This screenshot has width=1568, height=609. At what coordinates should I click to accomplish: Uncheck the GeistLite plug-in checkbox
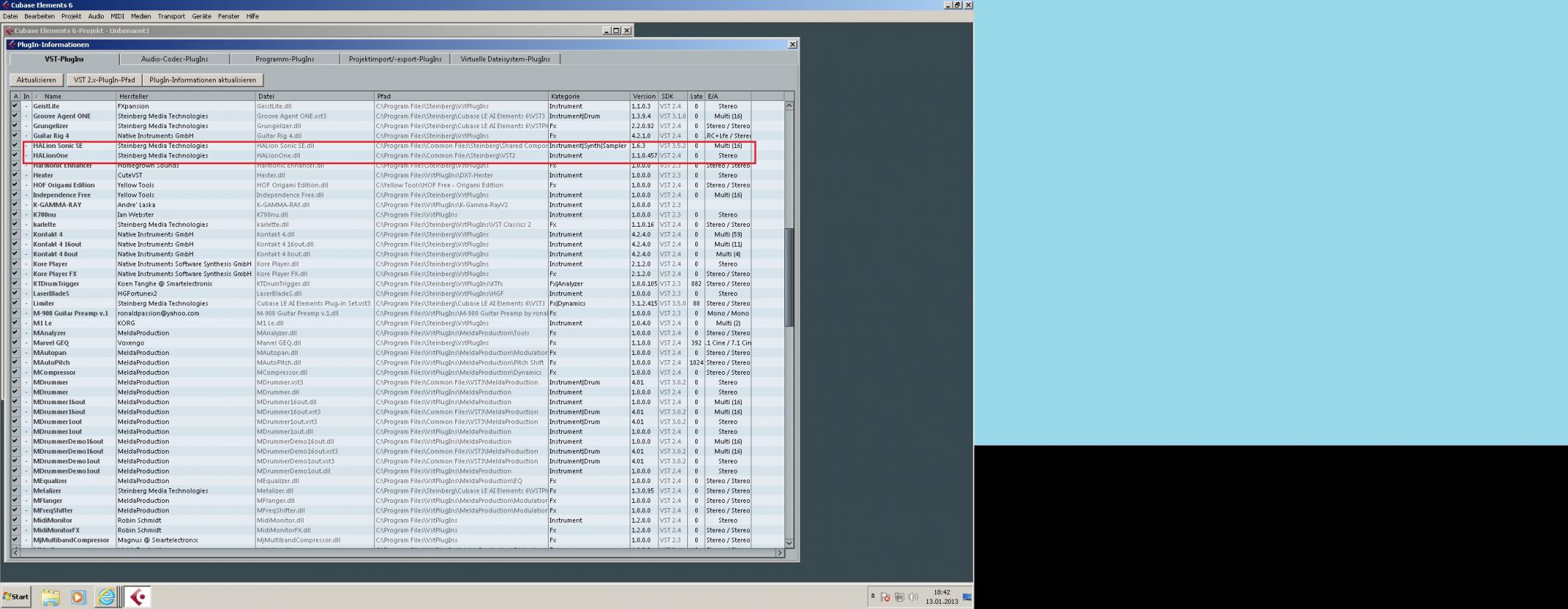pyautogui.click(x=15, y=106)
